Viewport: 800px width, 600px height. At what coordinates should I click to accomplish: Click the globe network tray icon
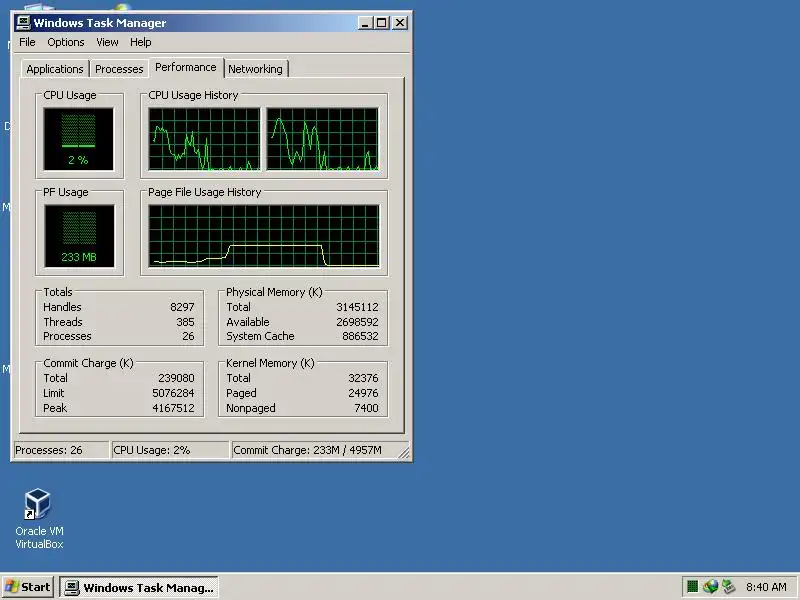coord(710,587)
